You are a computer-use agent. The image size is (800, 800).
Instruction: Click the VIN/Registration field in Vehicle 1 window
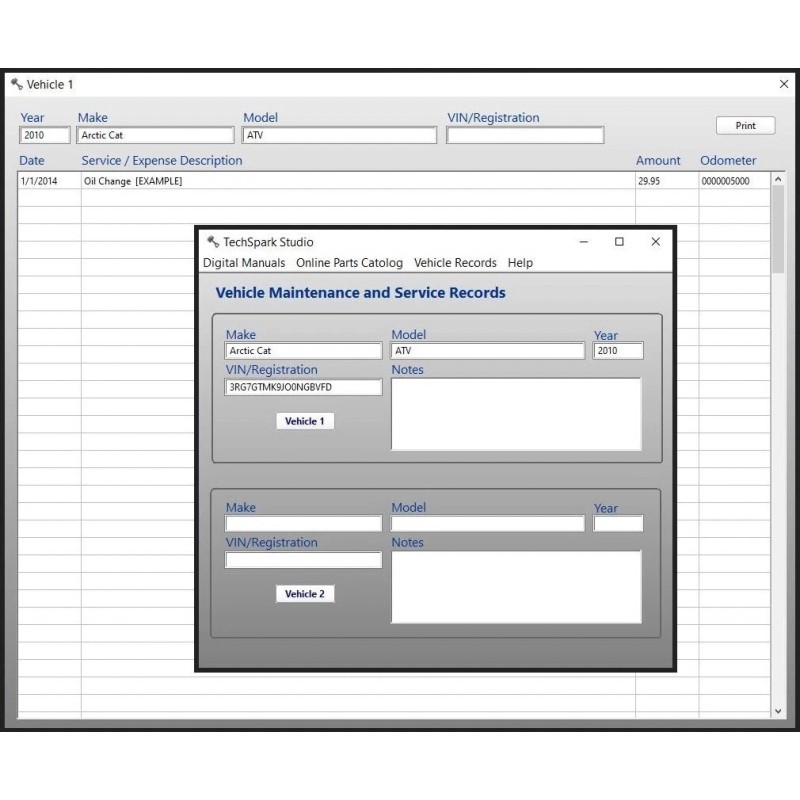click(525, 136)
